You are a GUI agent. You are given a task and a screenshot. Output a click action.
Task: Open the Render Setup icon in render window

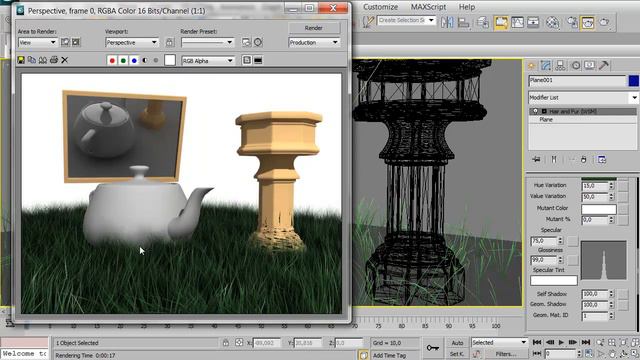(x=246, y=42)
